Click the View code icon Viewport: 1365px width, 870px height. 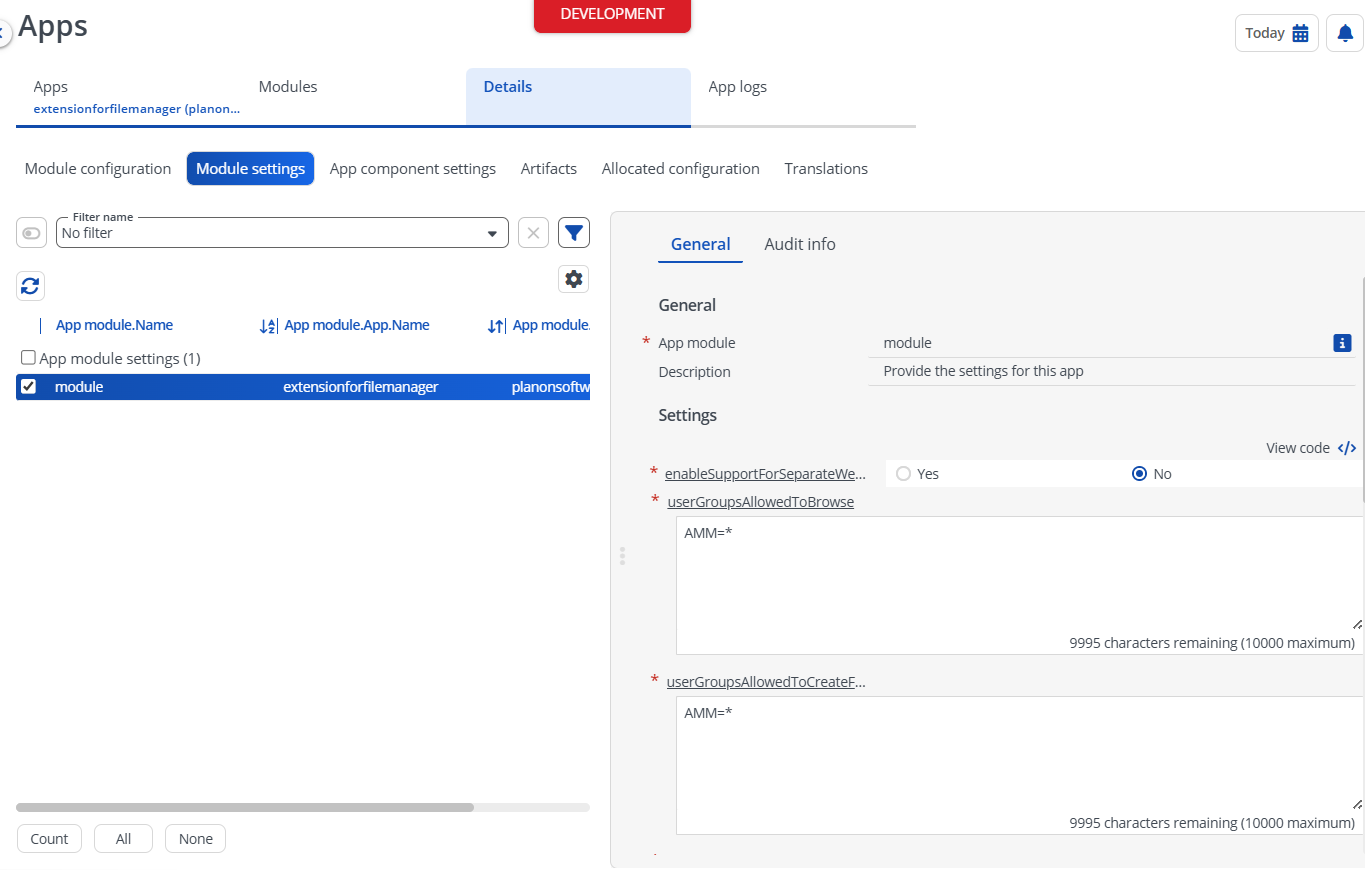(x=1347, y=448)
